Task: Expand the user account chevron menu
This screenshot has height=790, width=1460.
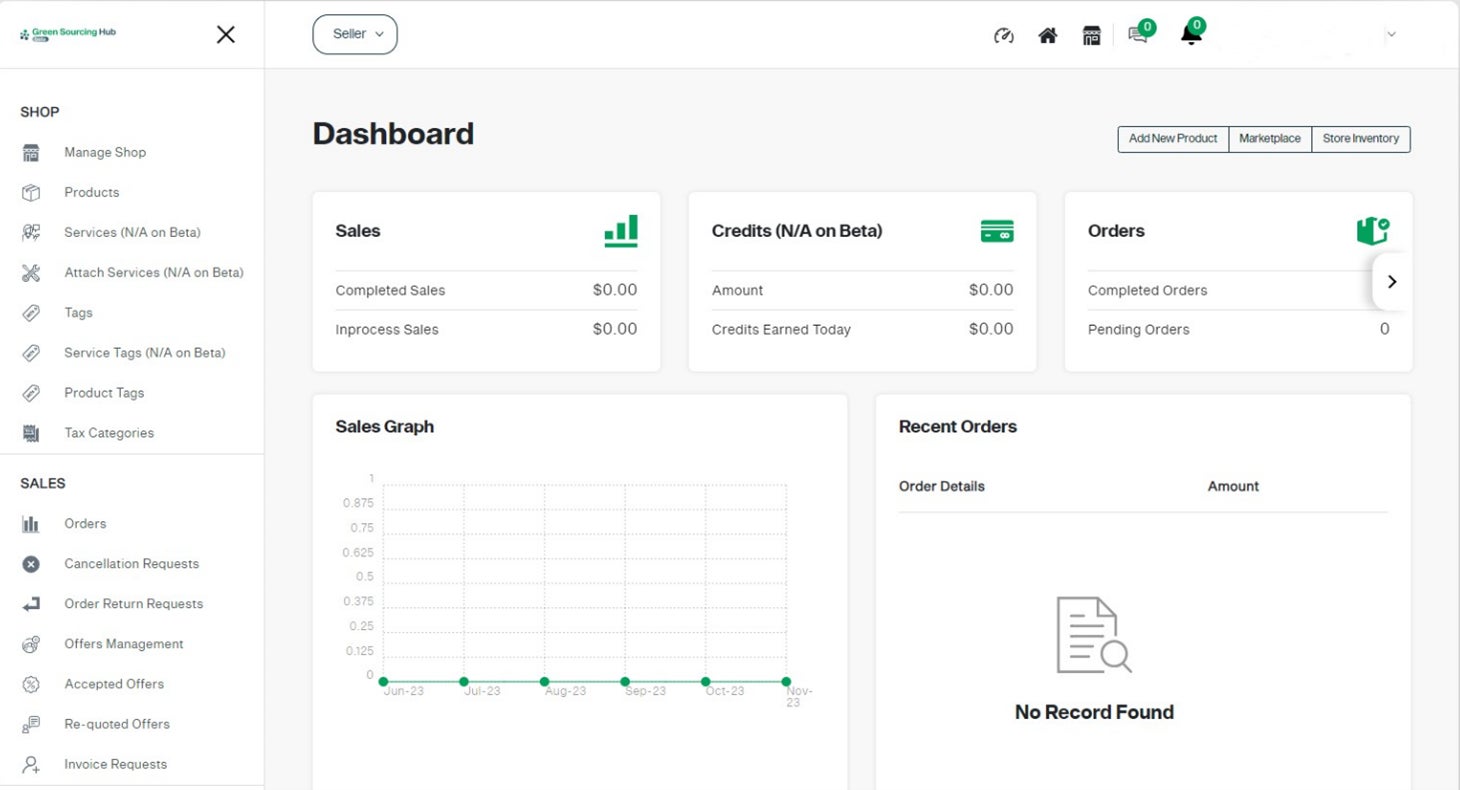Action: (1391, 34)
